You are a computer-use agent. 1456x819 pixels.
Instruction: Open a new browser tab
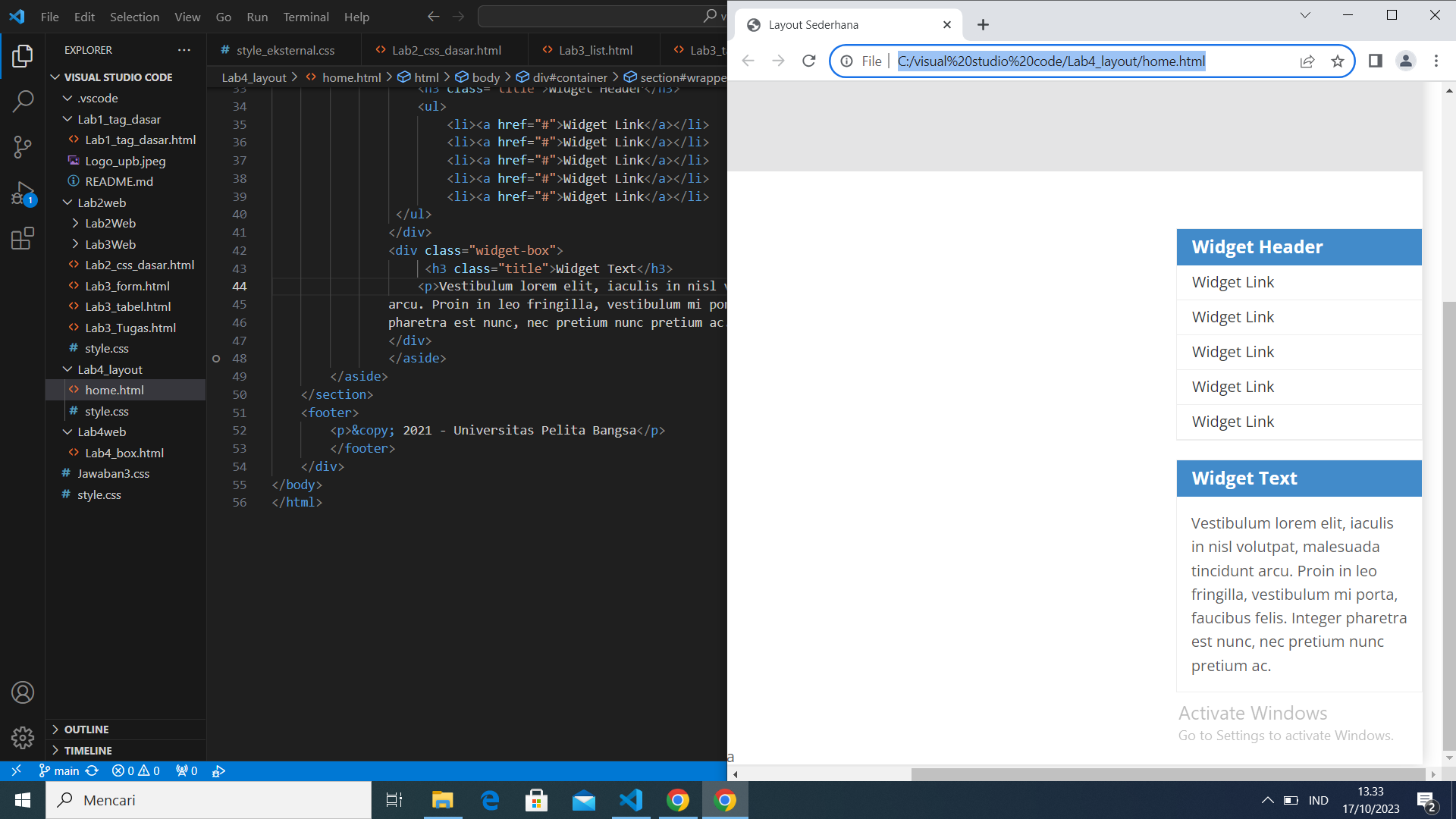coord(983,24)
